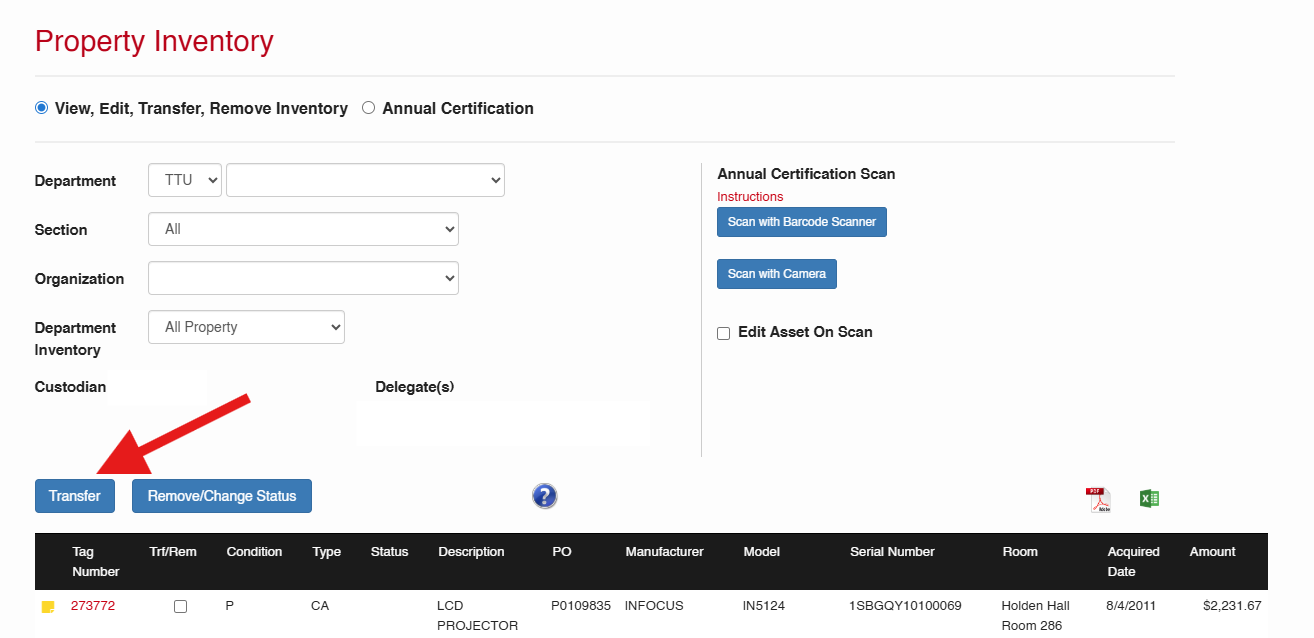This screenshot has width=1314, height=638.
Task: Open the red Instructions link
Action: point(750,197)
